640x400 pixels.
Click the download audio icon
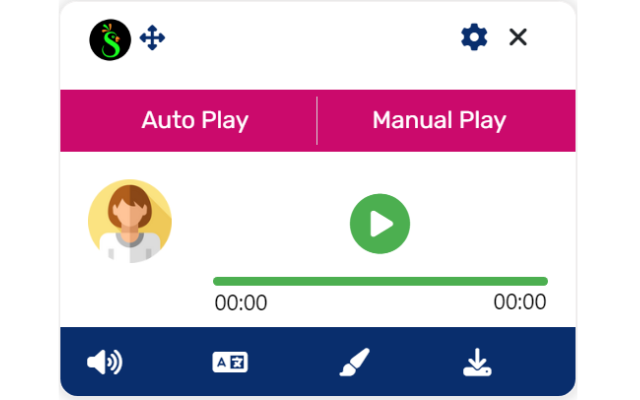(477, 362)
